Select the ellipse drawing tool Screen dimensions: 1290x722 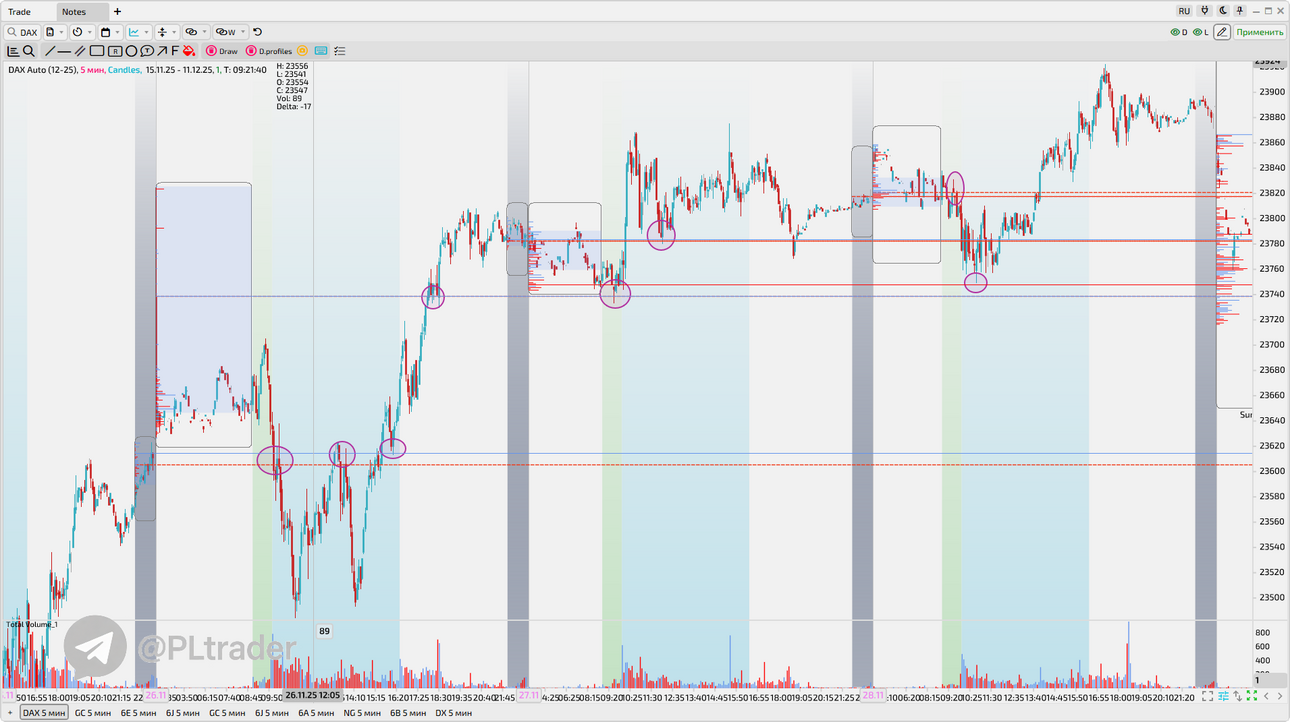131,51
